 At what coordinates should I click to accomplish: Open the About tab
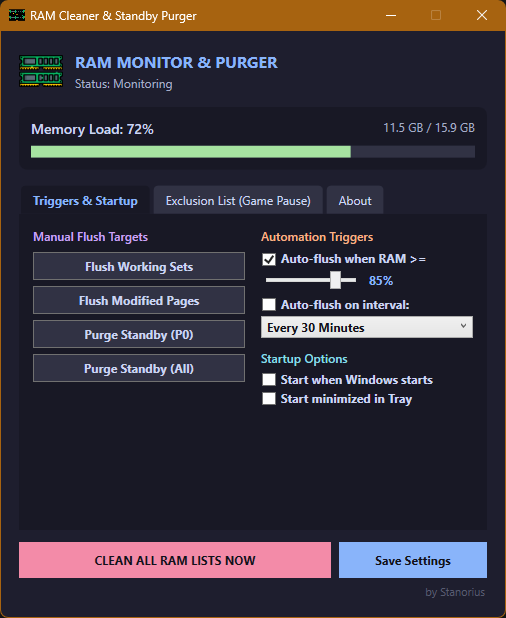(355, 201)
